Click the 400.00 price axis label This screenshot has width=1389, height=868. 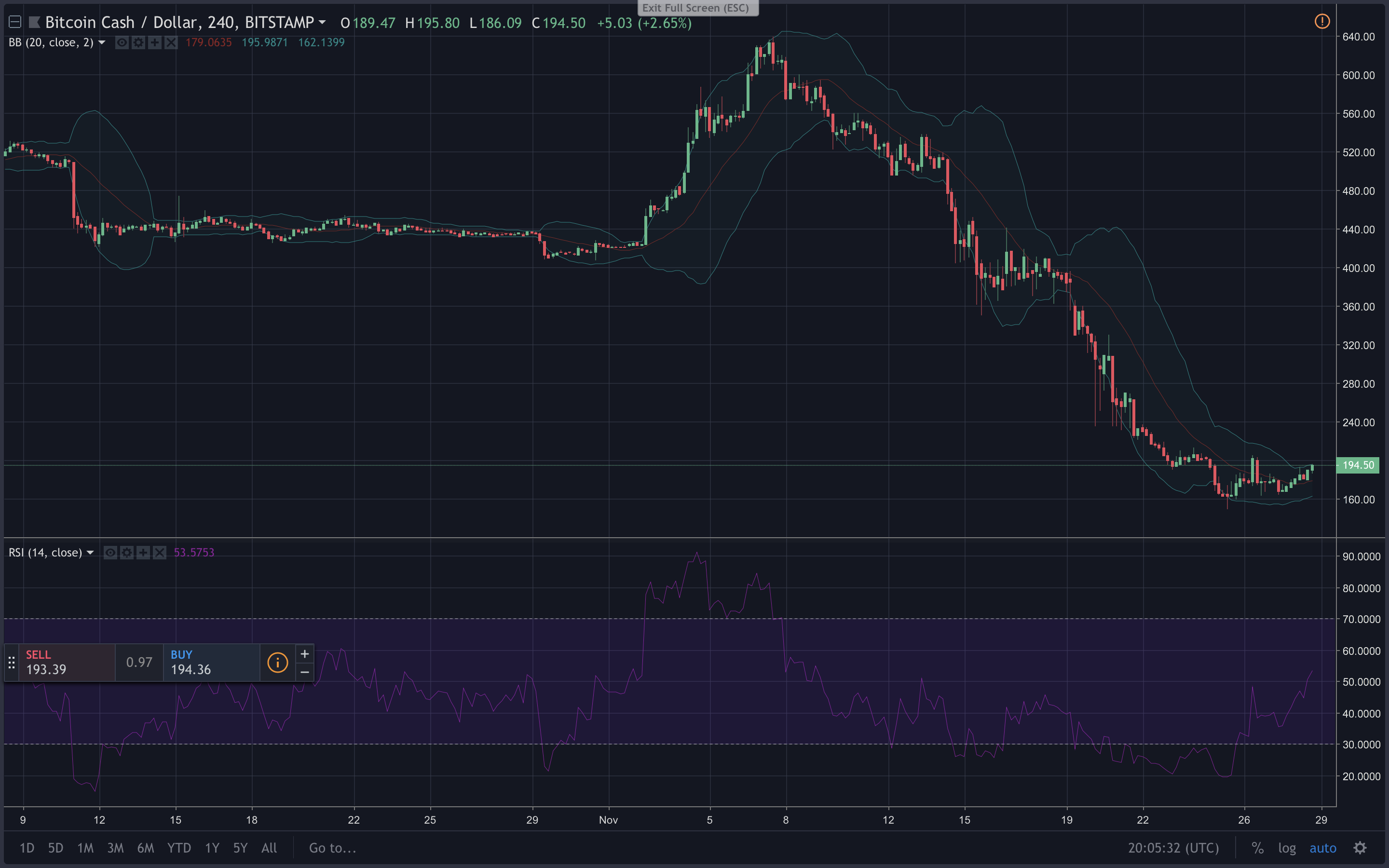(x=1359, y=268)
